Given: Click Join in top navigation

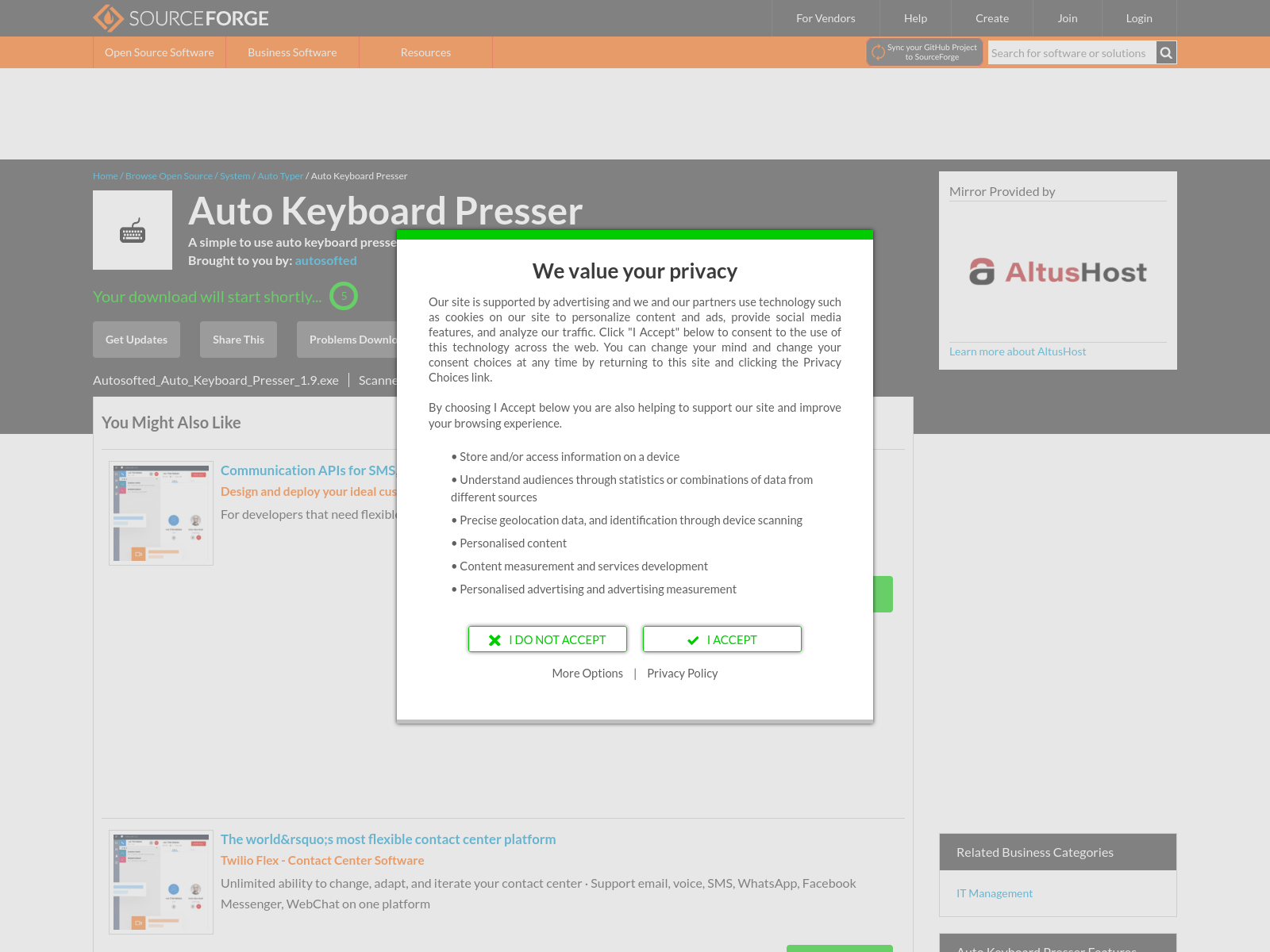Looking at the screenshot, I should pyautogui.click(x=1068, y=18).
